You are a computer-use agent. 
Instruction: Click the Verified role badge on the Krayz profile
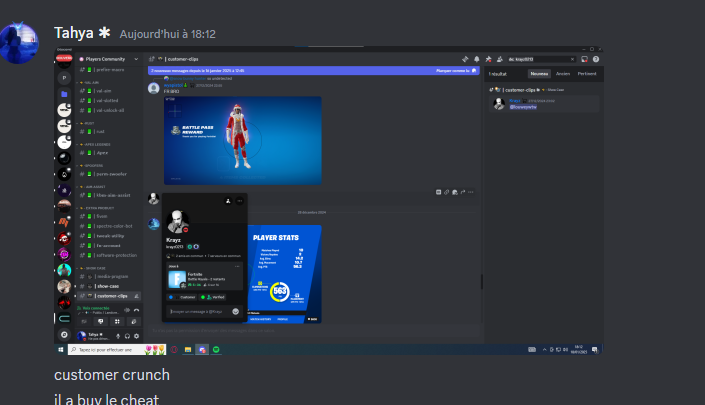tap(213, 297)
